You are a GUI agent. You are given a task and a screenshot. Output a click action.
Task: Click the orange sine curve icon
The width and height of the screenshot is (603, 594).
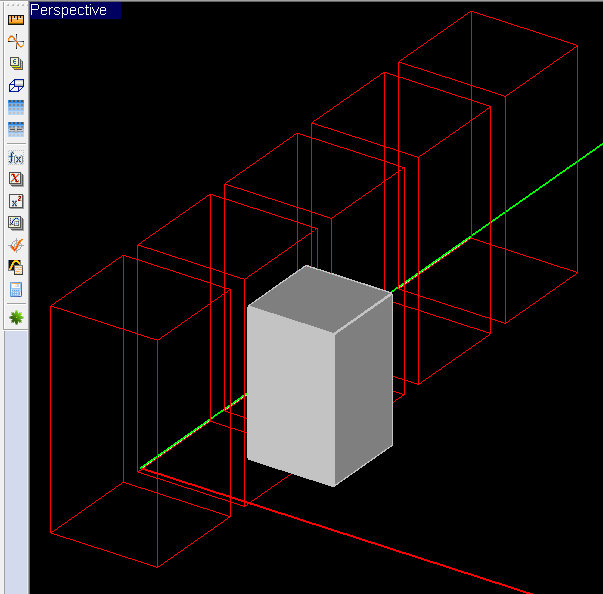tap(16, 40)
